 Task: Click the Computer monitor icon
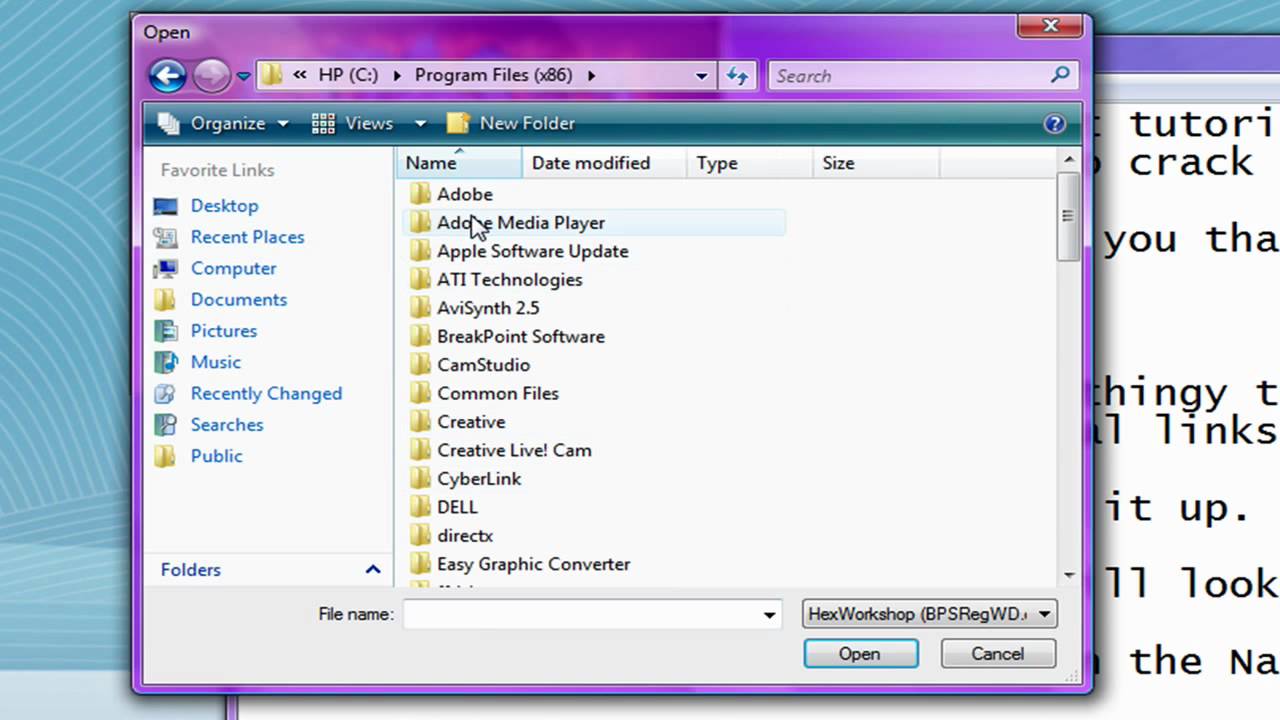(x=165, y=269)
